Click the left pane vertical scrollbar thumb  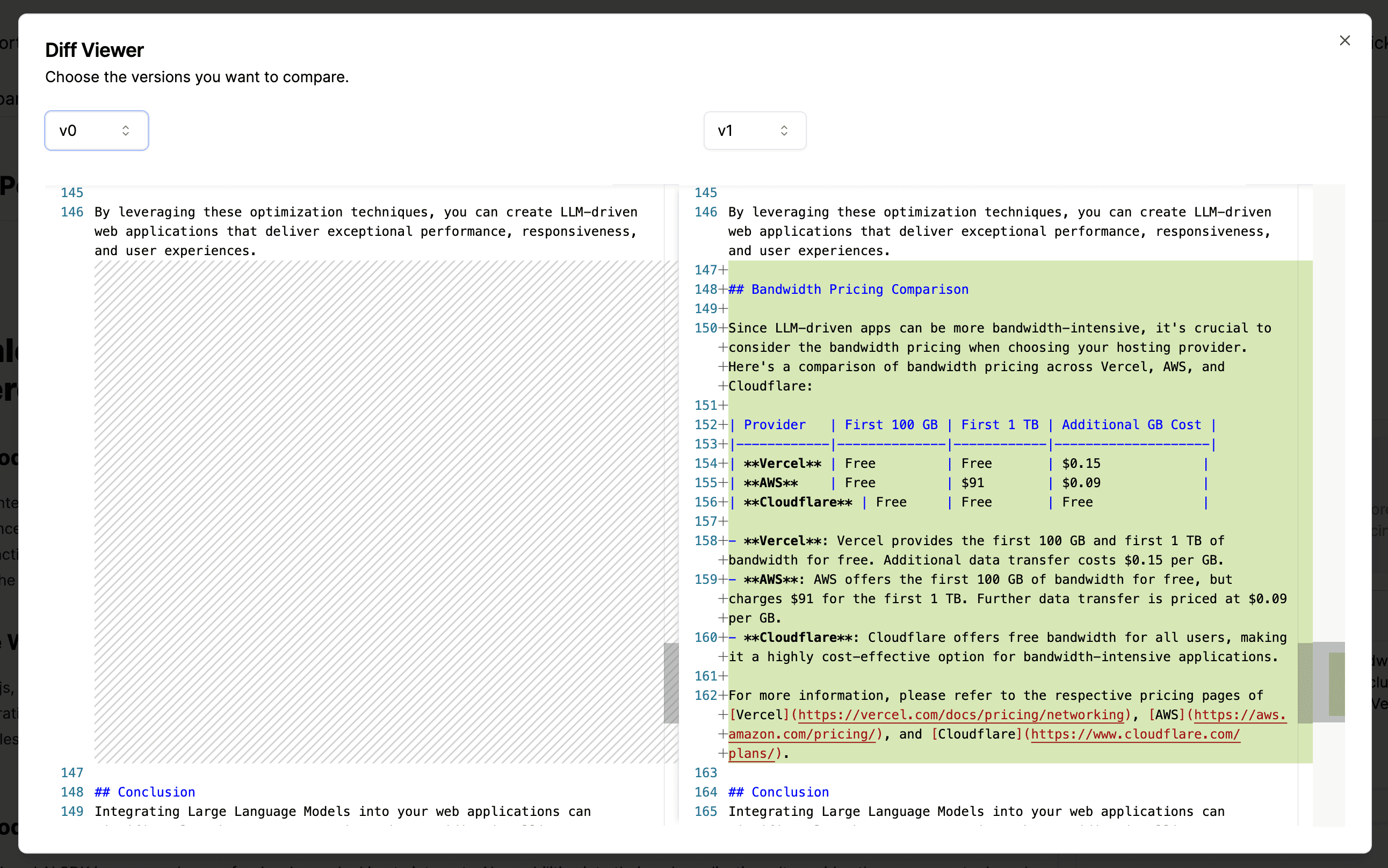point(671,683)
